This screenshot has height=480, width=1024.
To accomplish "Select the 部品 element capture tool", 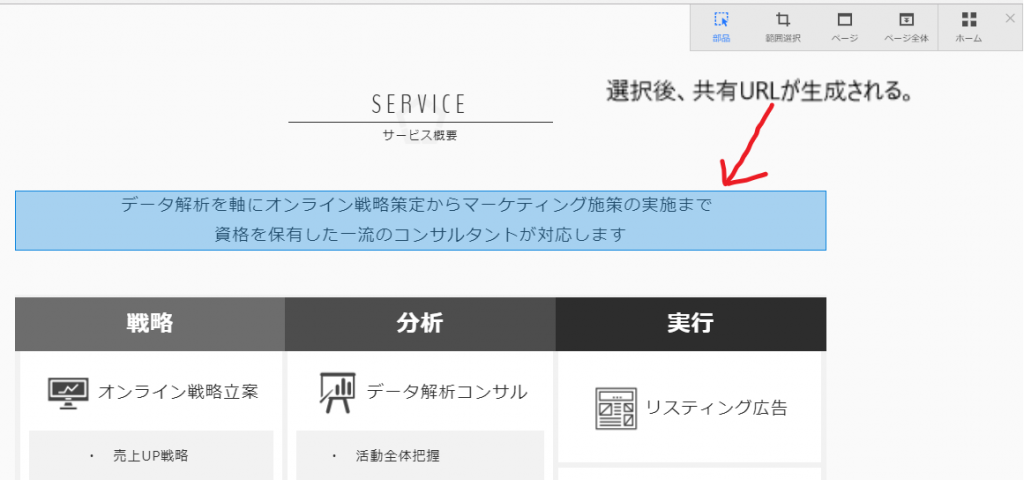I will pyautogui.click(x=721, y=27).
